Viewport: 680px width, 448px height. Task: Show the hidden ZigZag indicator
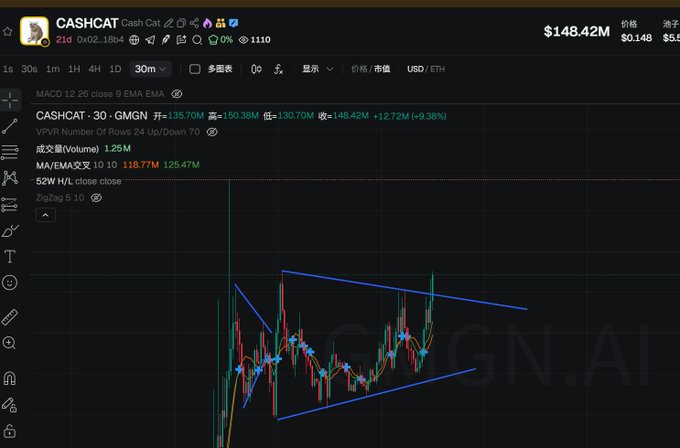point(96,198)
